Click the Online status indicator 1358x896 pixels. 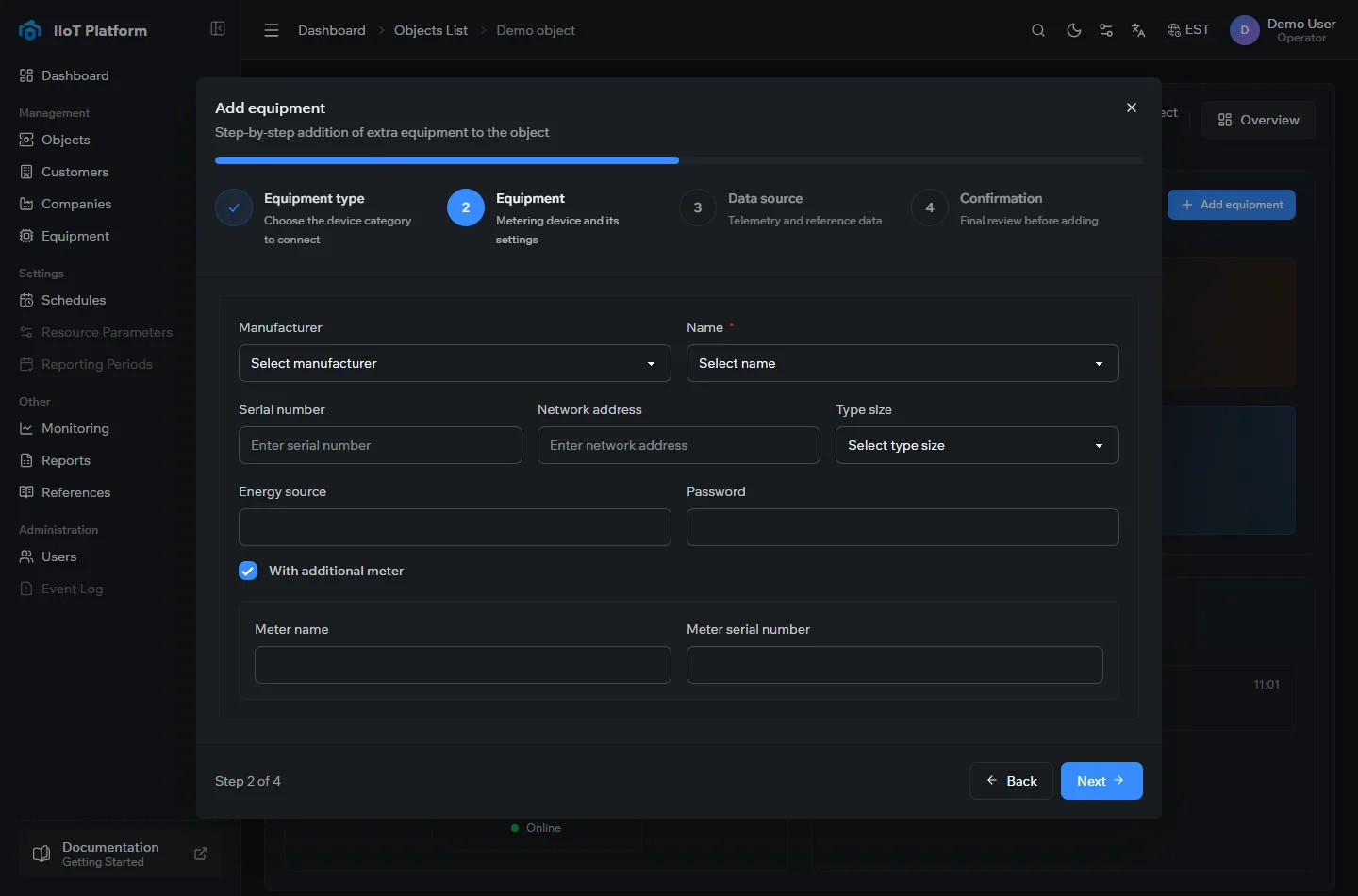(536, 828)
